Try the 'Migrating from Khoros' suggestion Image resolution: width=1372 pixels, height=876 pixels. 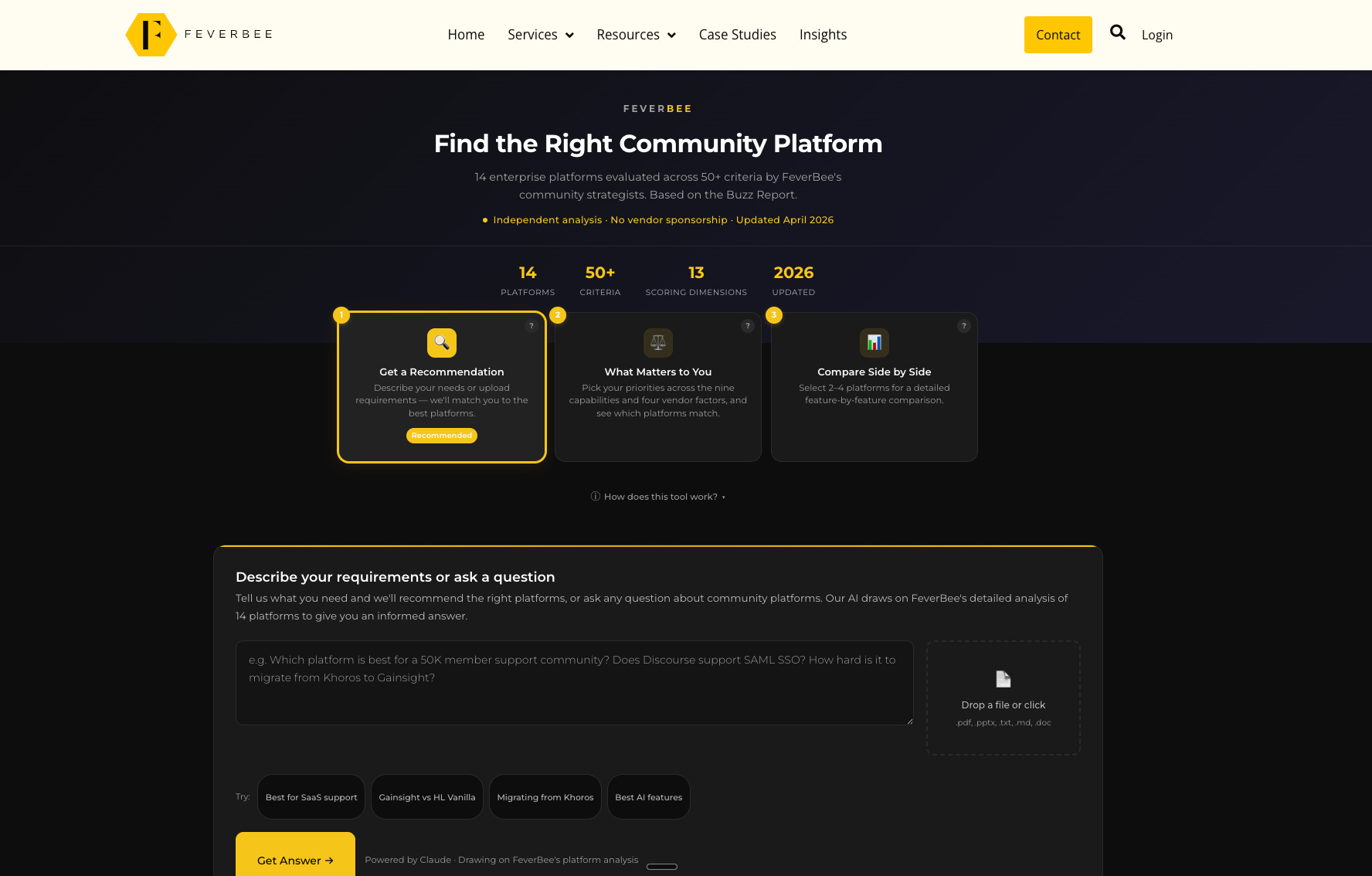(545, 797)
